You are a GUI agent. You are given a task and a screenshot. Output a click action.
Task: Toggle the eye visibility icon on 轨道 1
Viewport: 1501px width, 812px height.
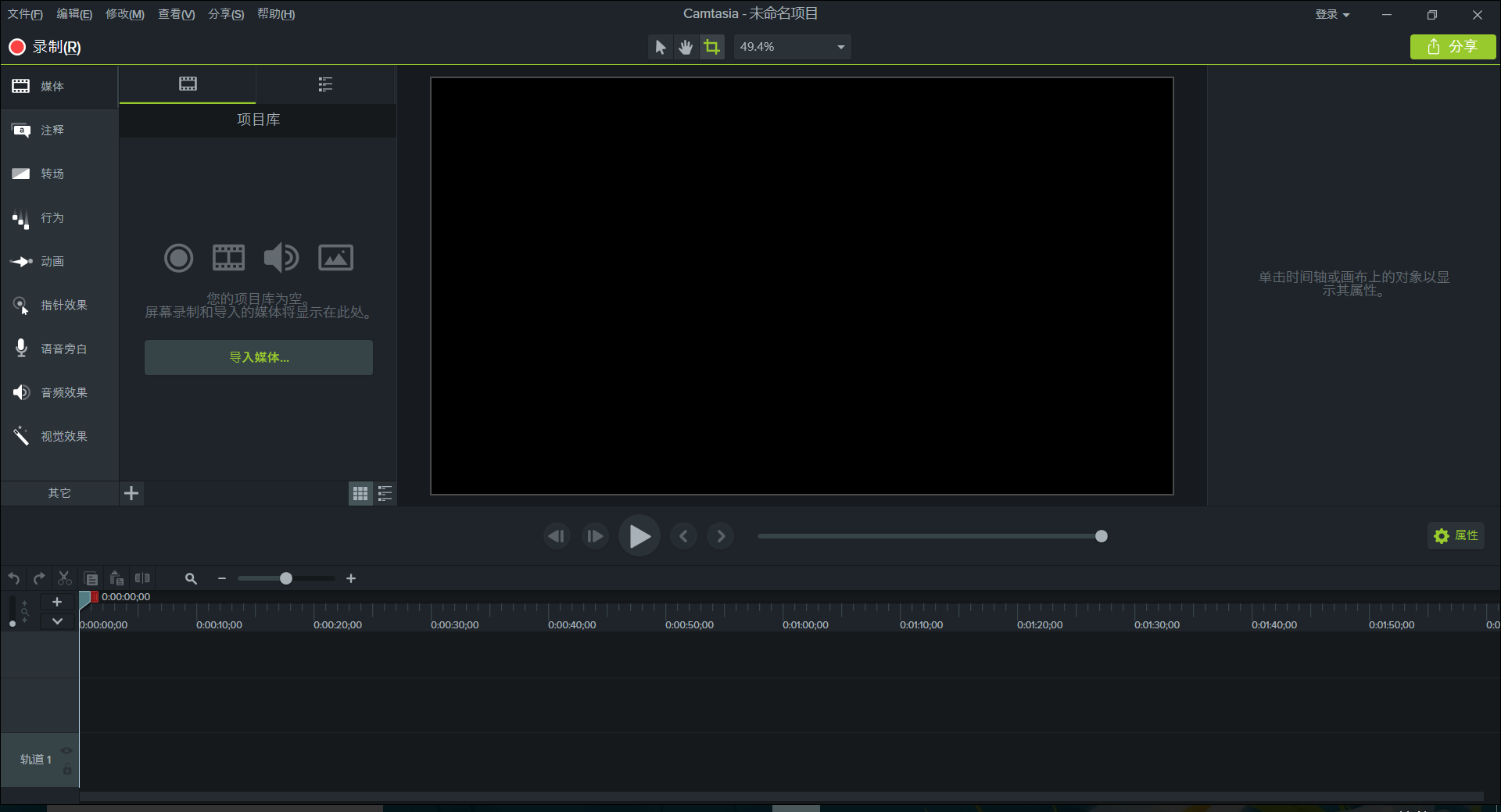pos(66,750)
